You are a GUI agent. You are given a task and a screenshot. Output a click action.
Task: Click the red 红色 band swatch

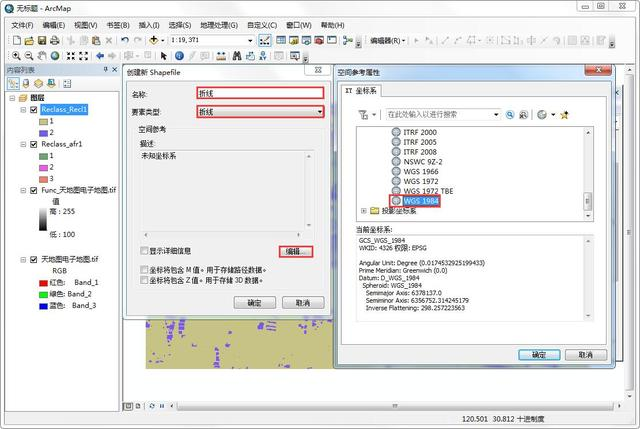pos(43,283)
